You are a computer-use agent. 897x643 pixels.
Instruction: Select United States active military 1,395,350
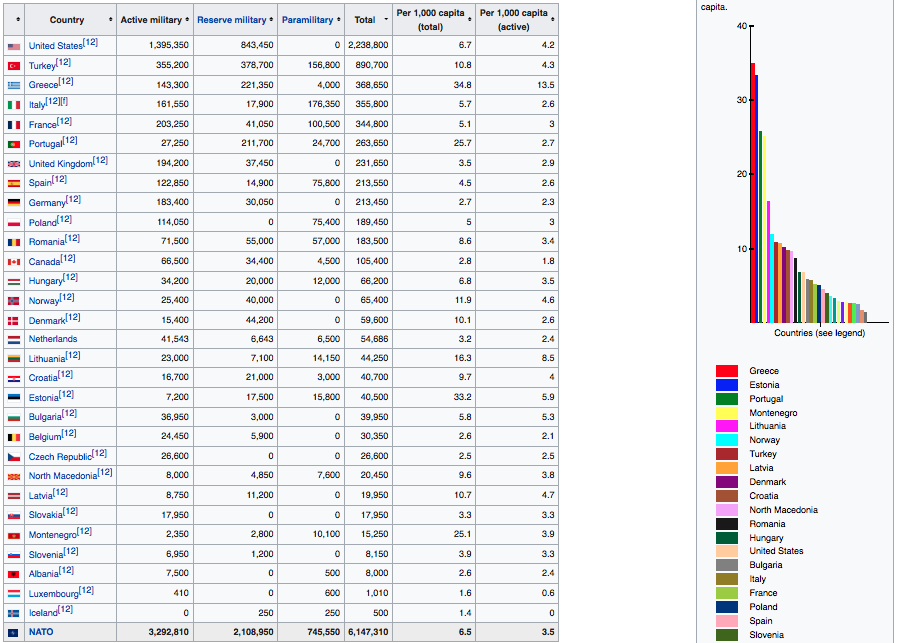(168, 45)
